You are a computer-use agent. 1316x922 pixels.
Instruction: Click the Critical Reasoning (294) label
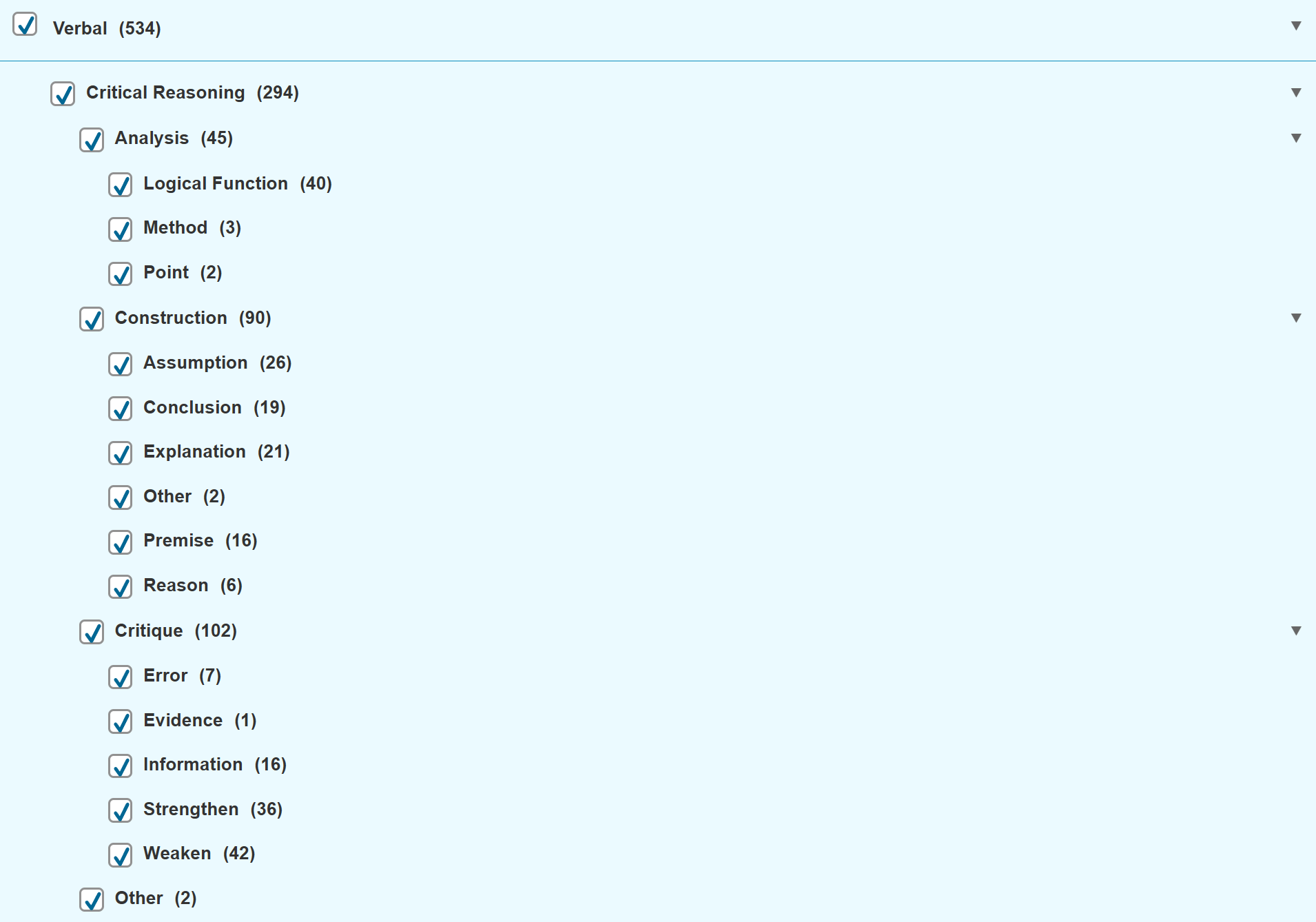point(192,92)
